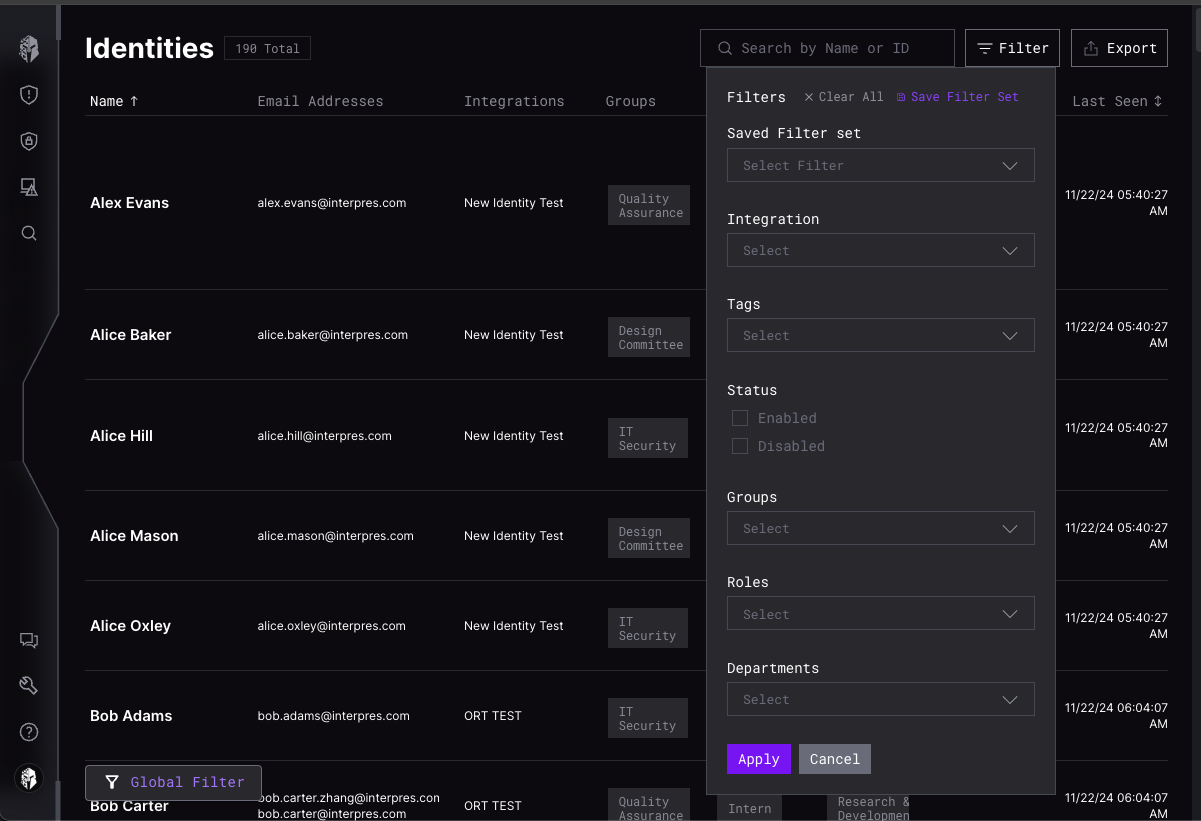The width and height of the screenshot is (1201, 821).
Task: Click the magnifier icon in the sidebar
Action: [29, 233]
